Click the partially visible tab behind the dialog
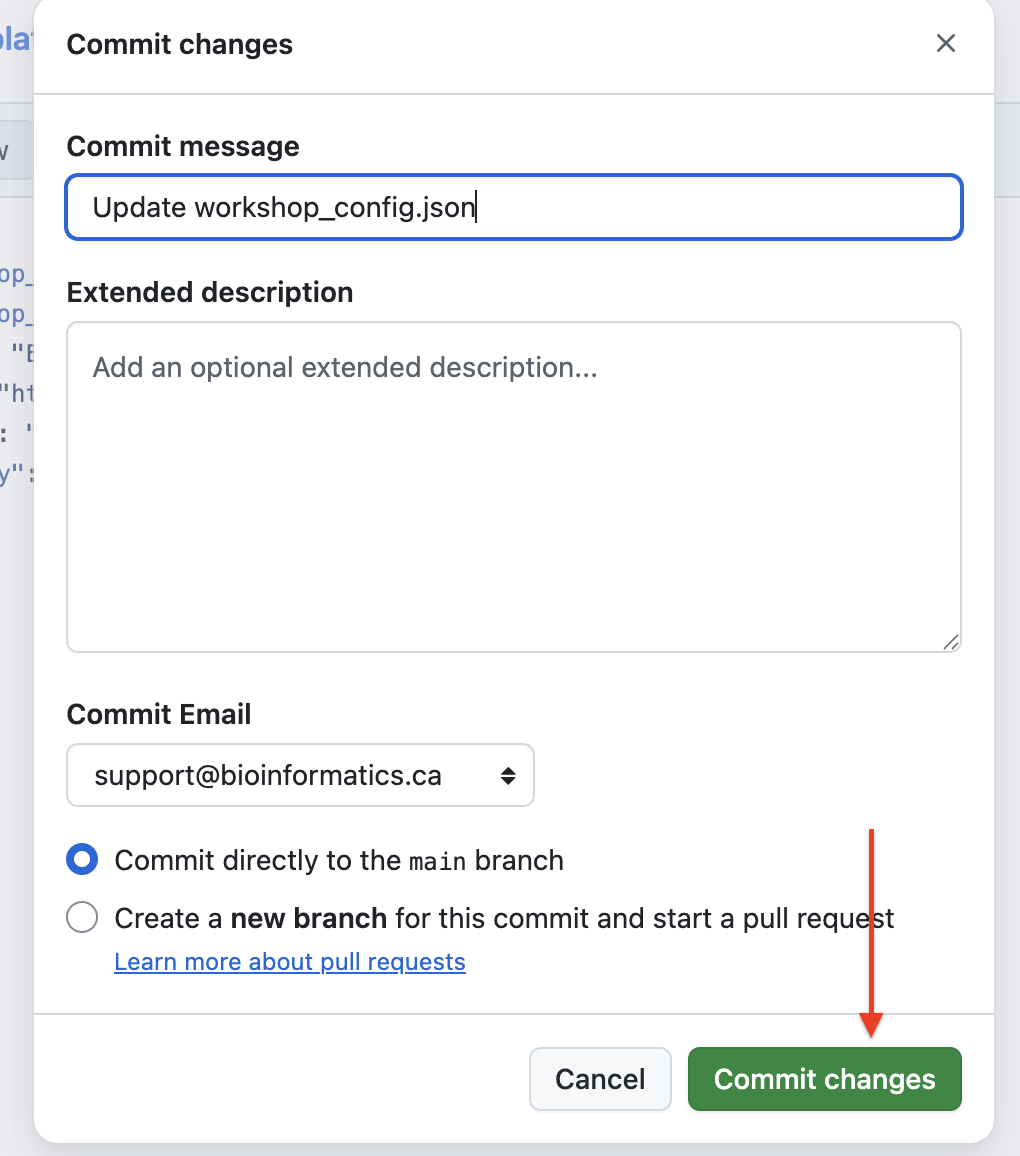 coord(15,150)
